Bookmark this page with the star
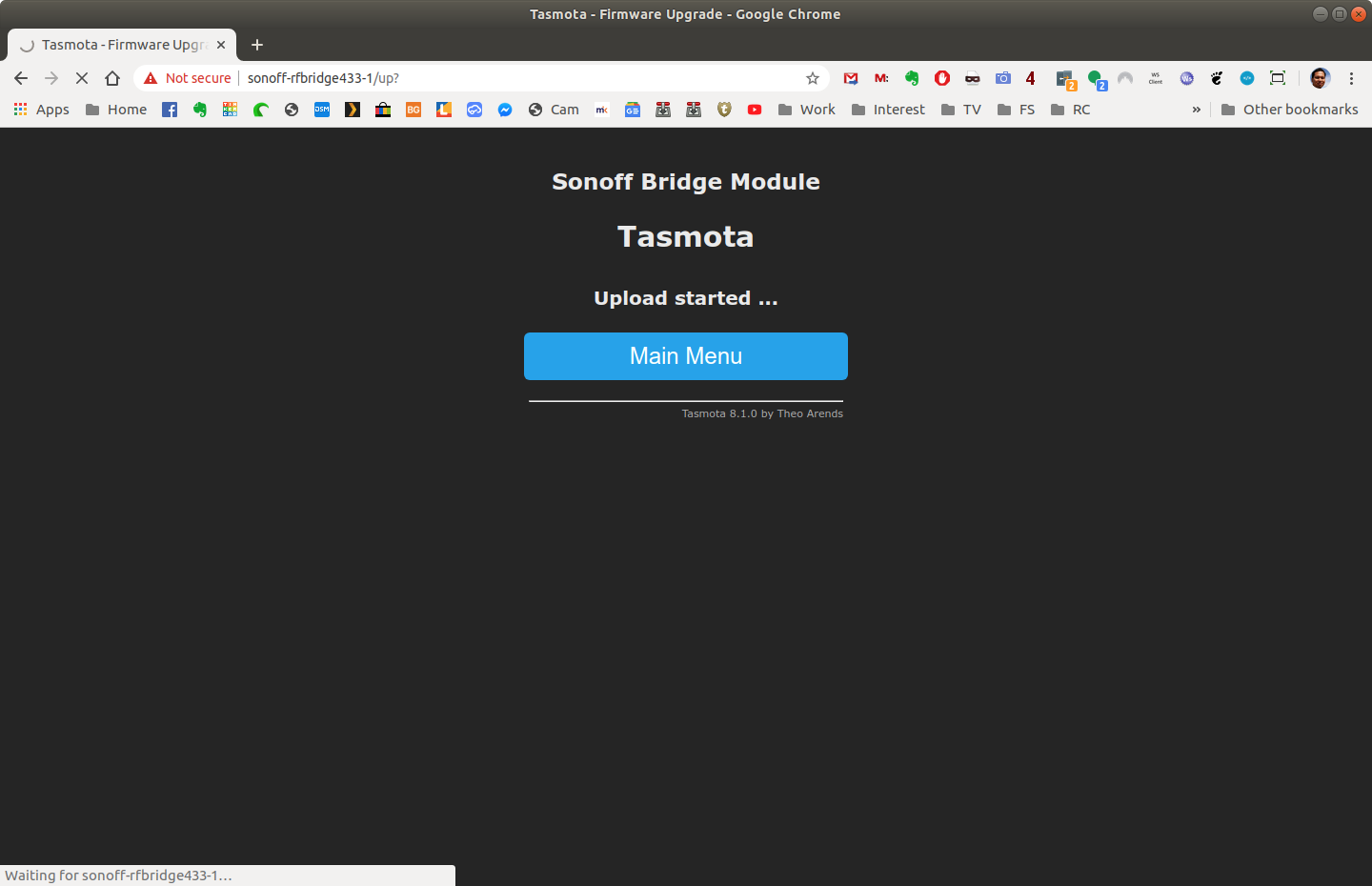 tap(813, 78)
